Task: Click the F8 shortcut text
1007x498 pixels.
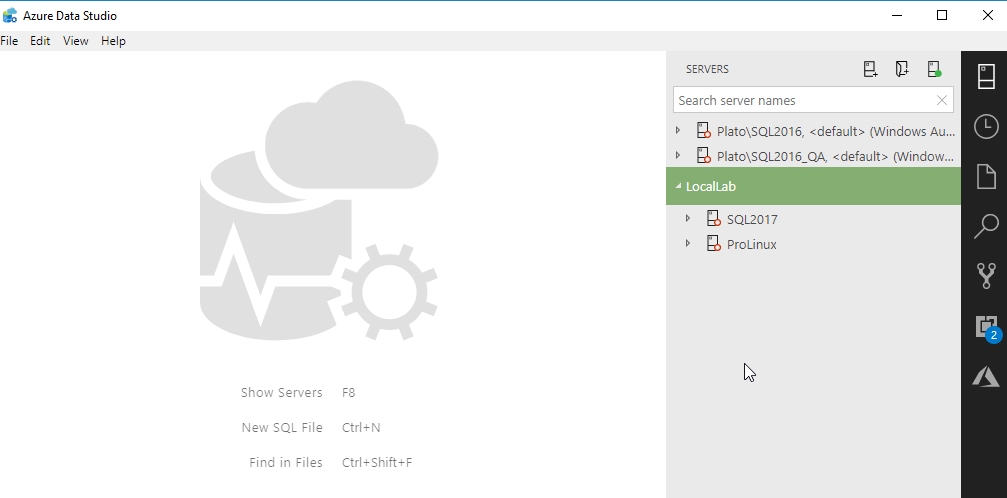Action: pyautogui.click(x=348, y=393)
